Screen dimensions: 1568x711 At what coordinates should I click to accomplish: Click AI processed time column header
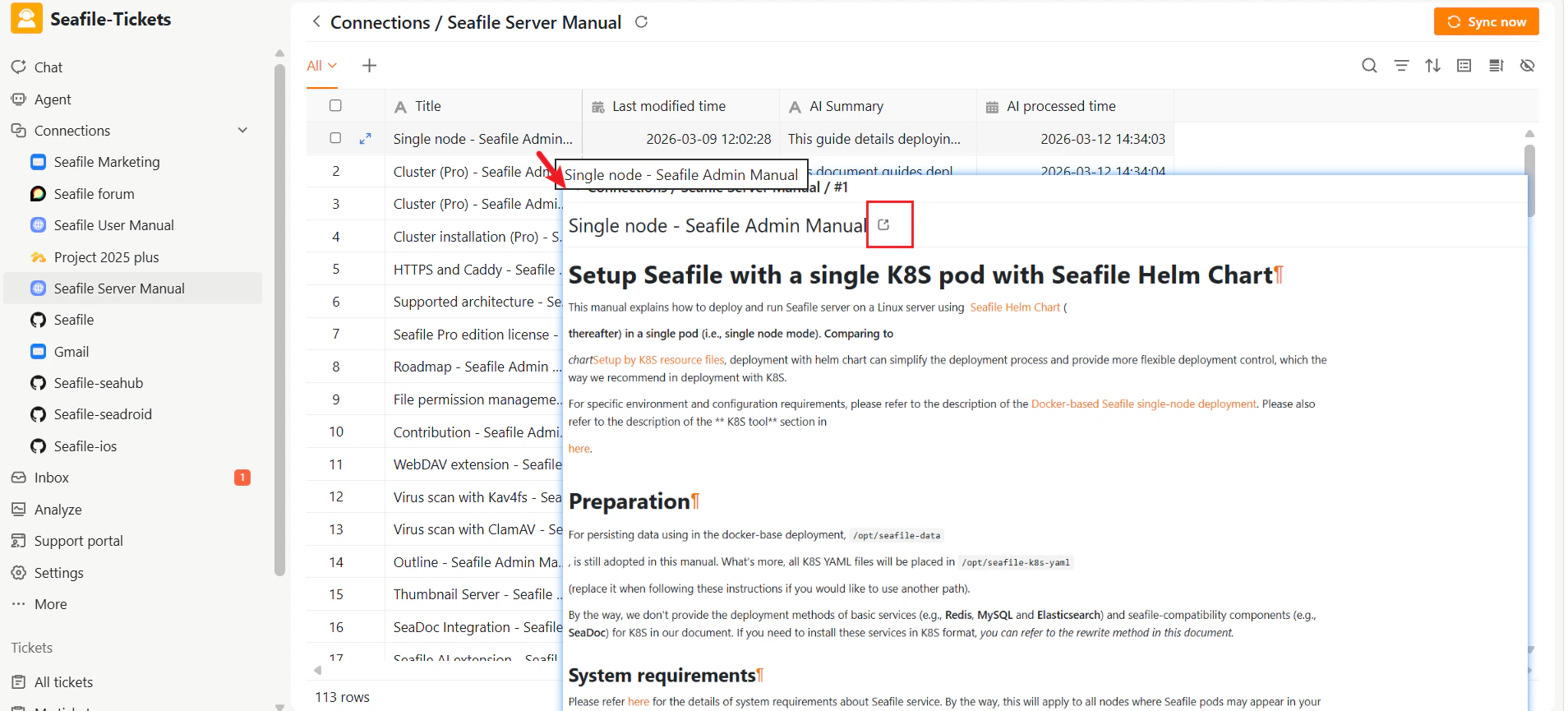click(x=1075, y=106)
